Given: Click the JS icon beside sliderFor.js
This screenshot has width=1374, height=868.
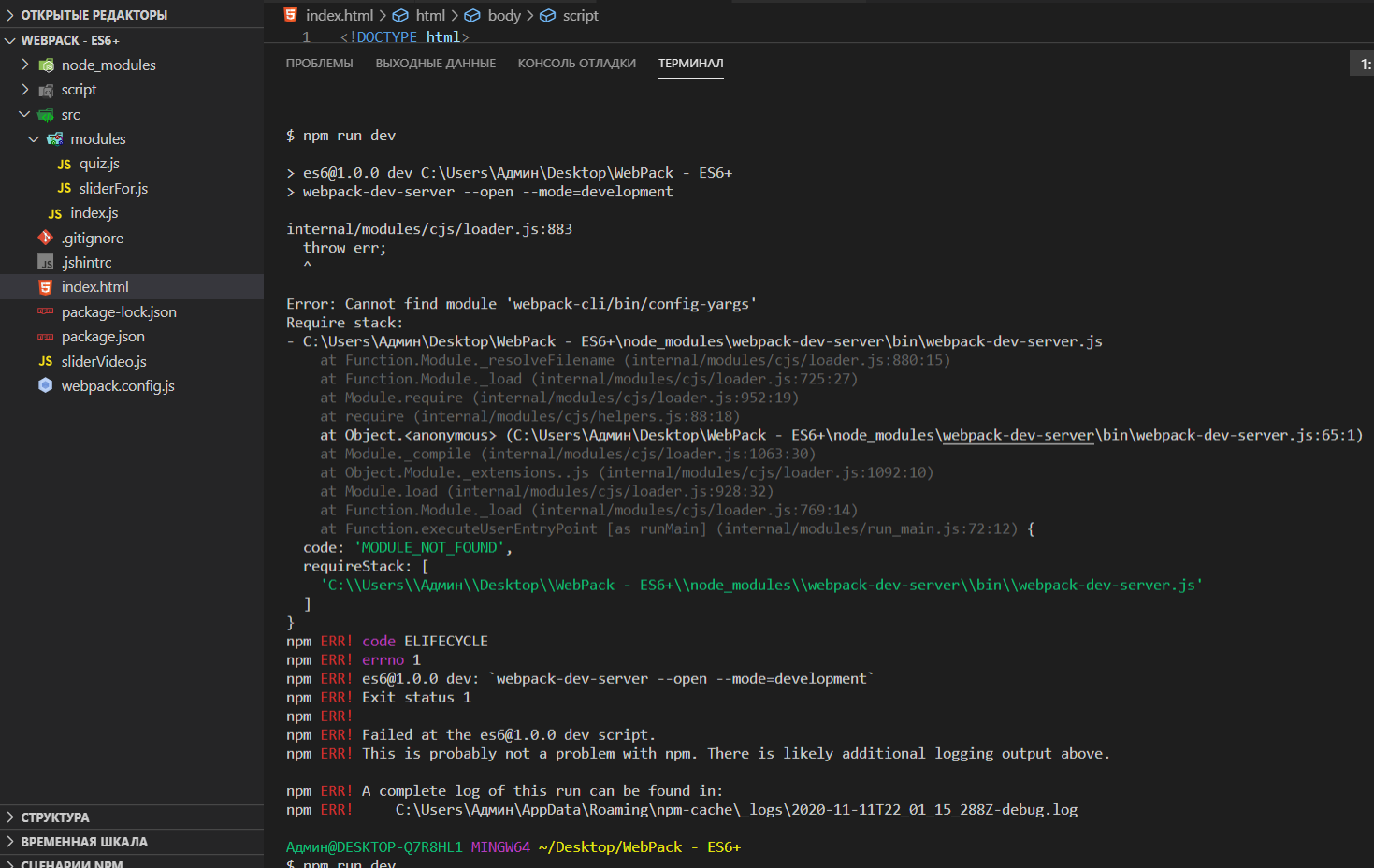Looking at the screenshot, I should tap(65, 189).
